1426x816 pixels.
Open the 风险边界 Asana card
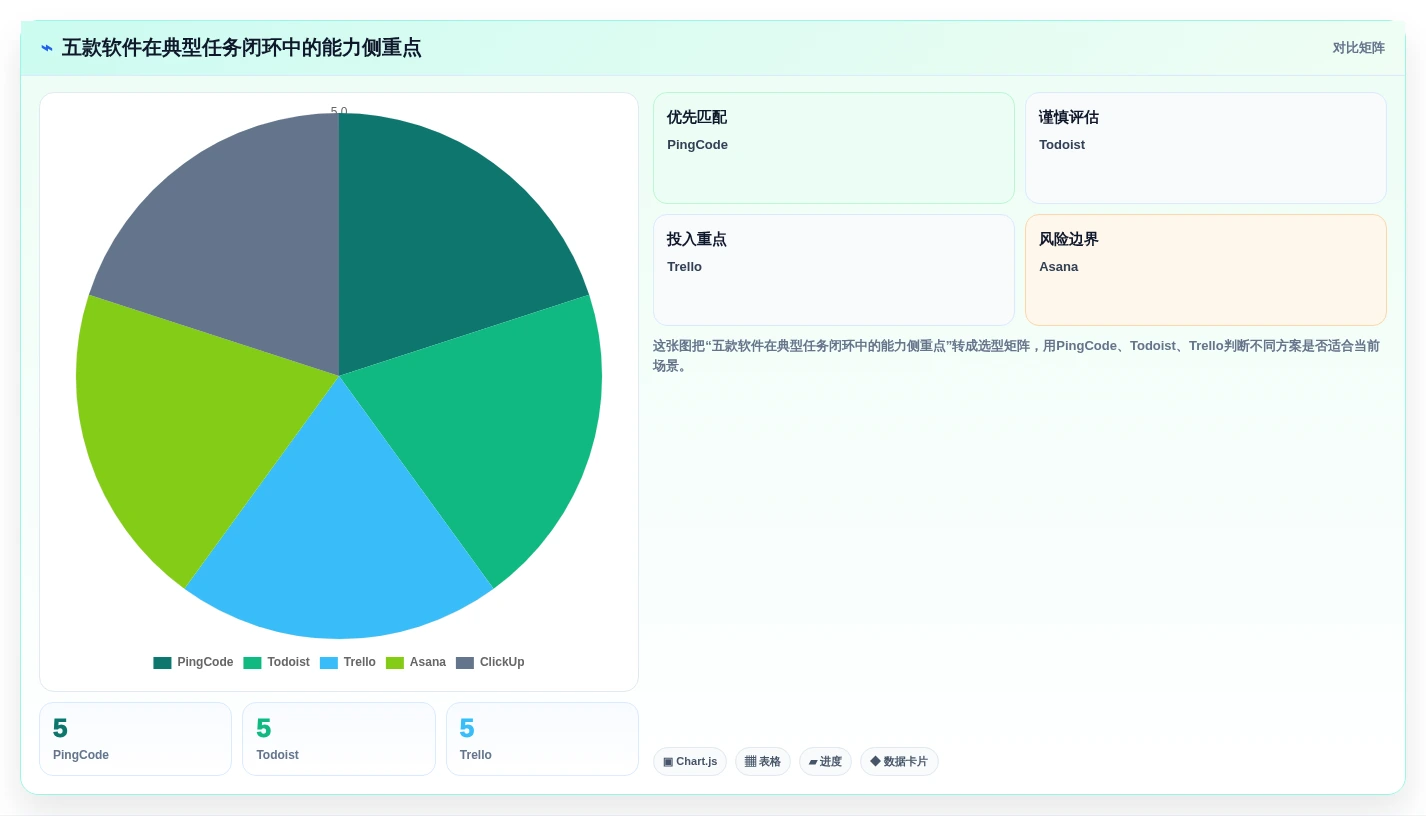pyautogui.click(x=1206, y=270)
